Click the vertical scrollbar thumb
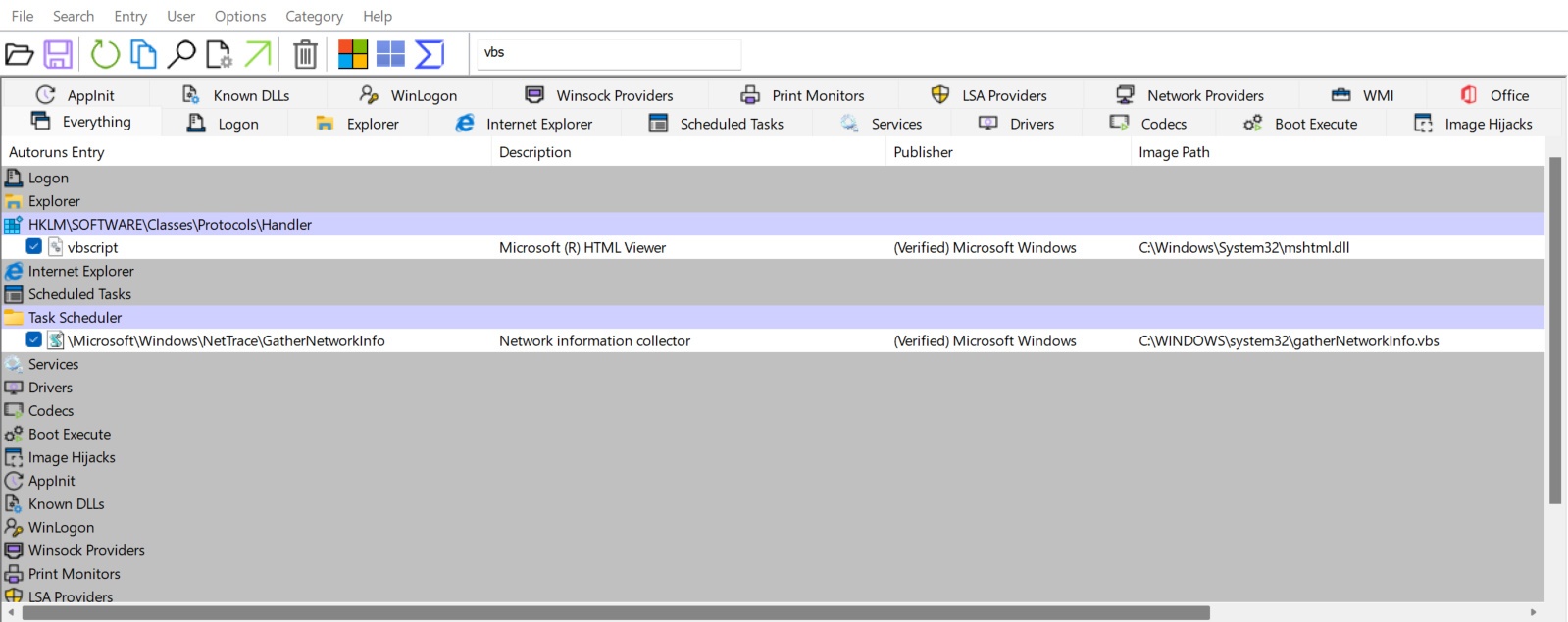 [1555, 330]
